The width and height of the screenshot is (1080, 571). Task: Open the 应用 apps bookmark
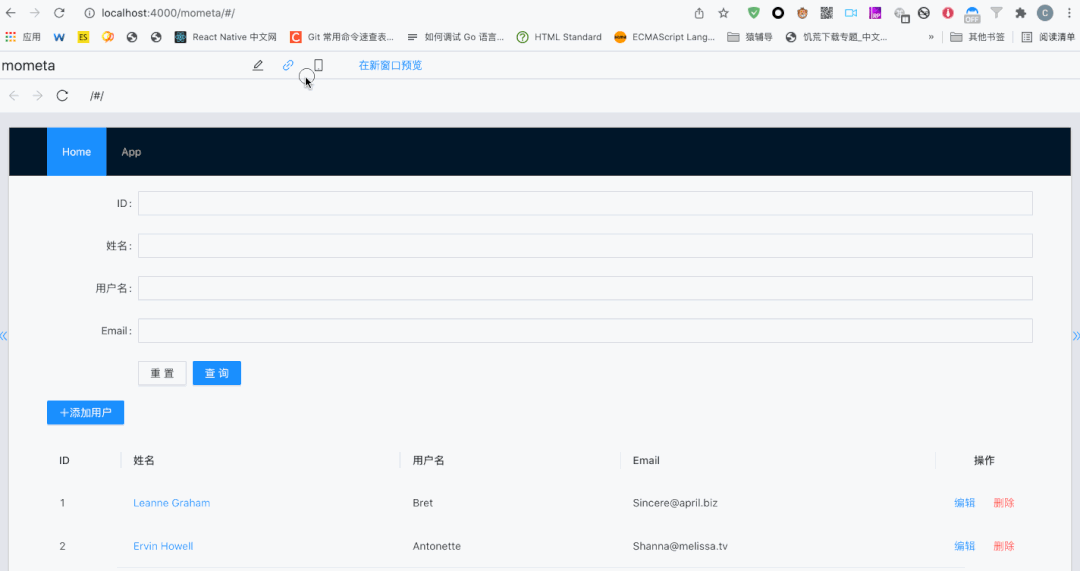click(23, 37)
